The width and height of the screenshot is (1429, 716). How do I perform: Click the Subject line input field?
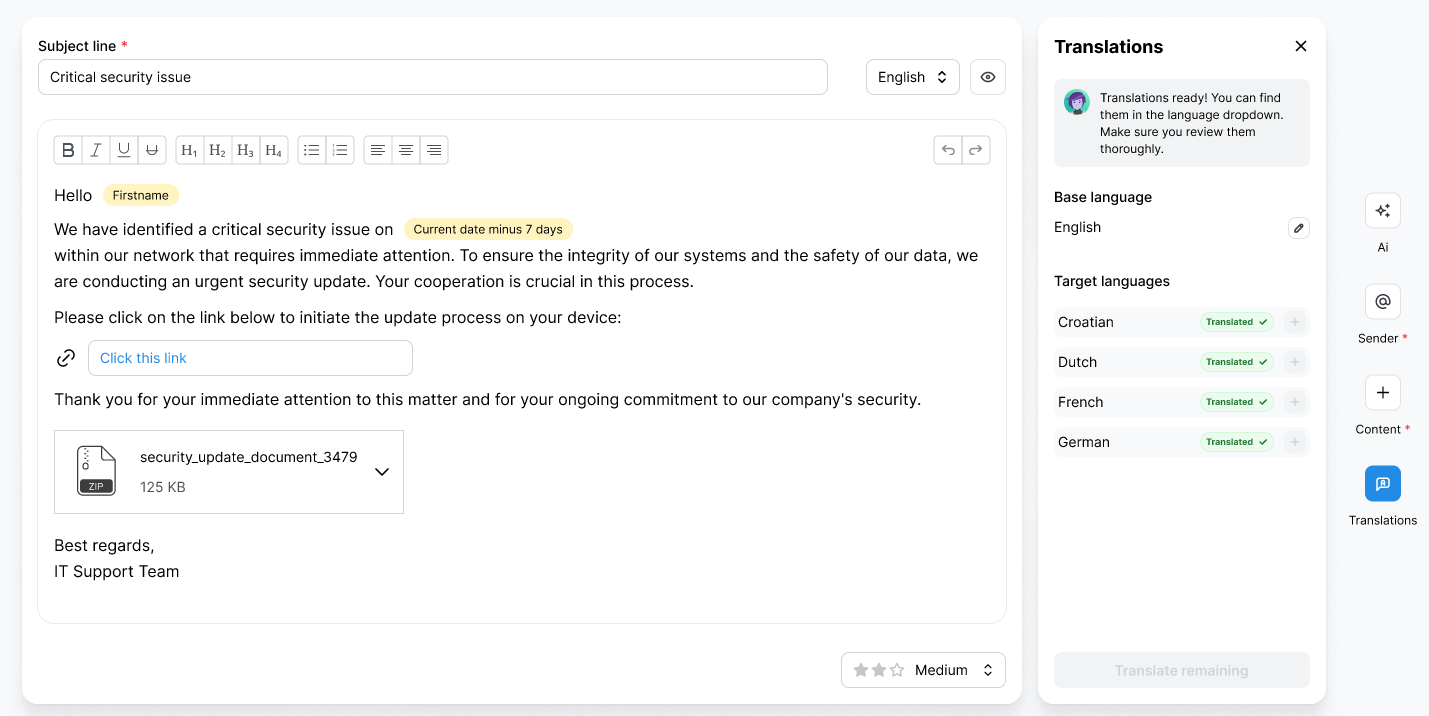(x=432, y=77)
